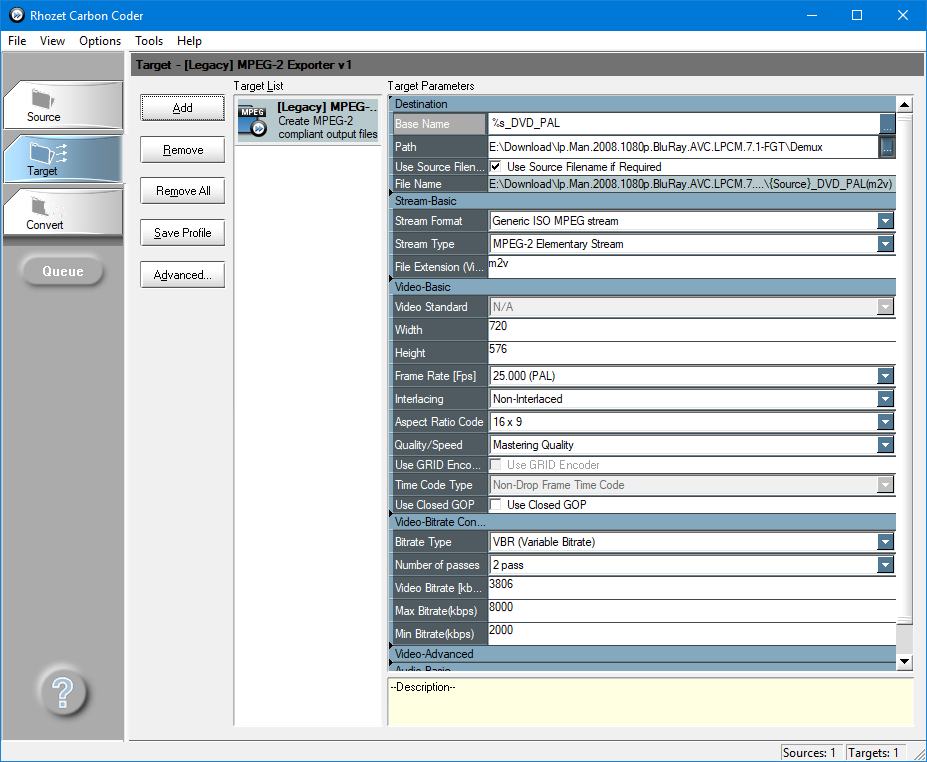Open the Convert panel tab
The image size is (927, 762).
click(63, 213)
